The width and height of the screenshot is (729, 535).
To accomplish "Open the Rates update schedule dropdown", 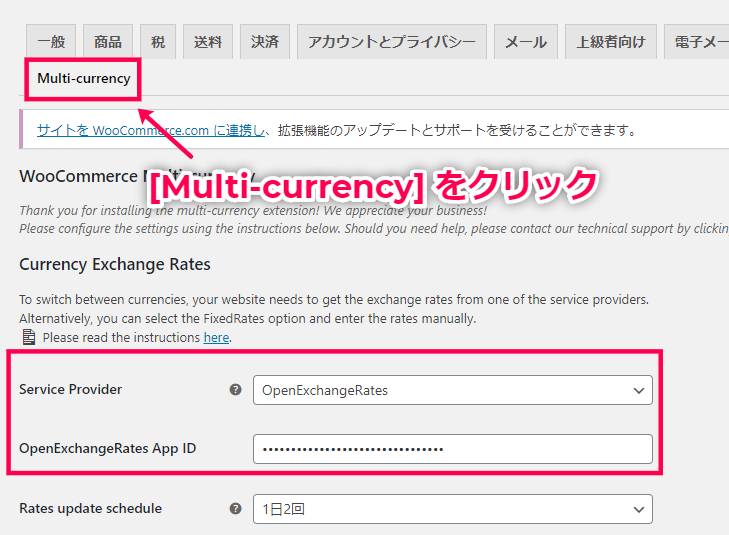I will pyautogui.click(x=453, y=509).
